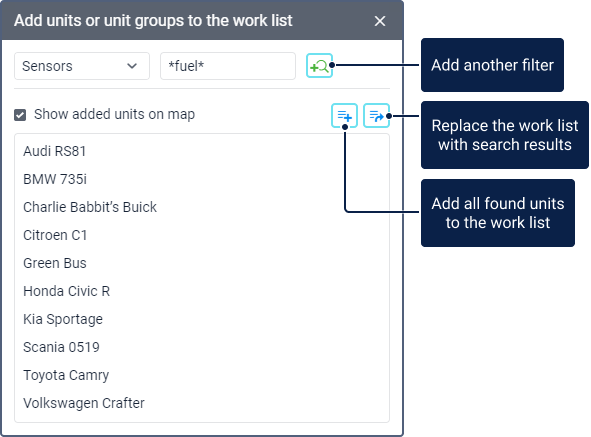Pick the Green Bus unit
The image size is (591, 437).
tap(55, 263)
